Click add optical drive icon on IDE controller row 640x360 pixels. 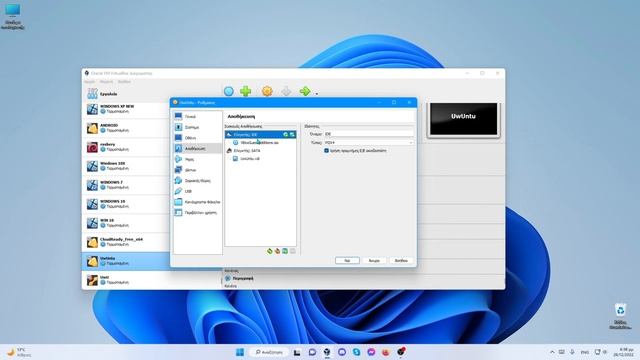click(285, 134)
